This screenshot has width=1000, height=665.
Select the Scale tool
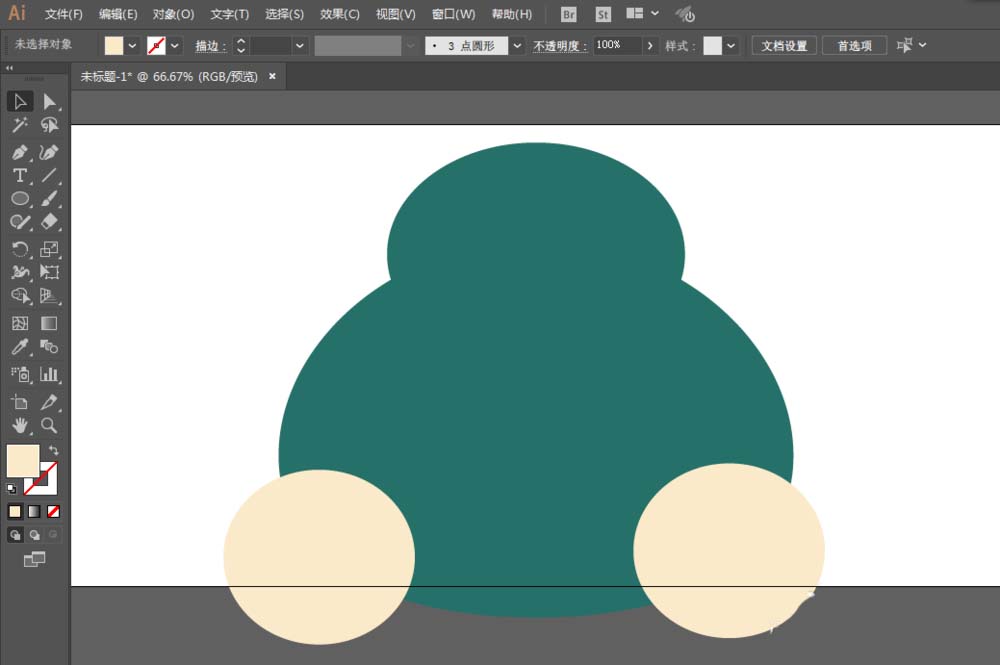tap(49, 249)
